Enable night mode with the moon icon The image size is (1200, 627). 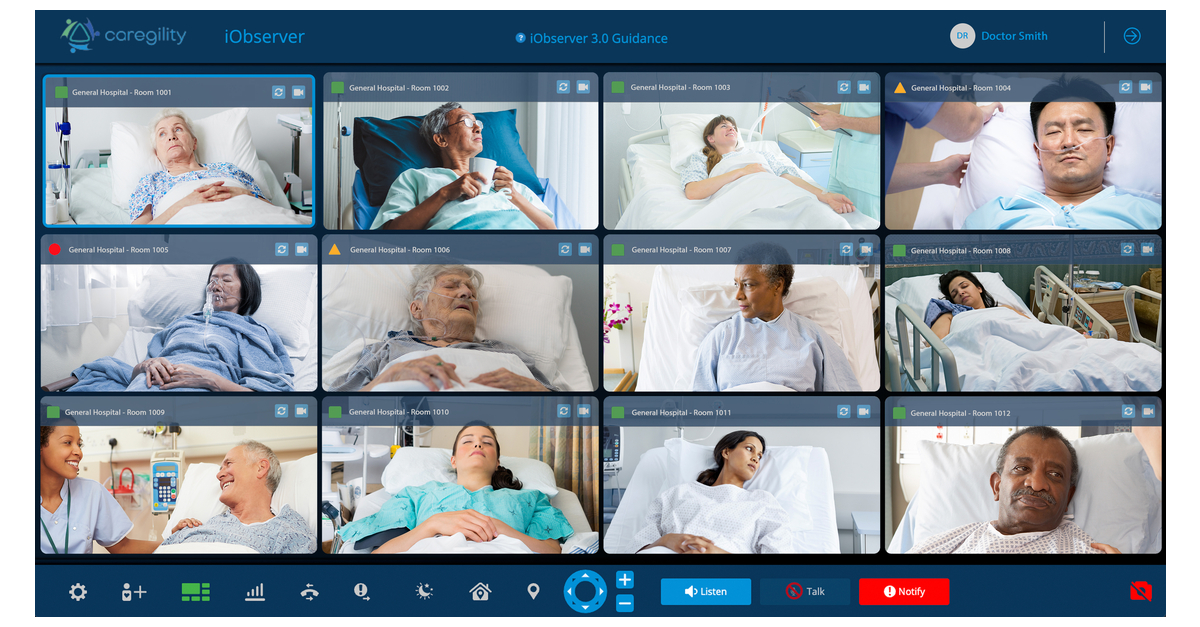click(x=423, y=591)
